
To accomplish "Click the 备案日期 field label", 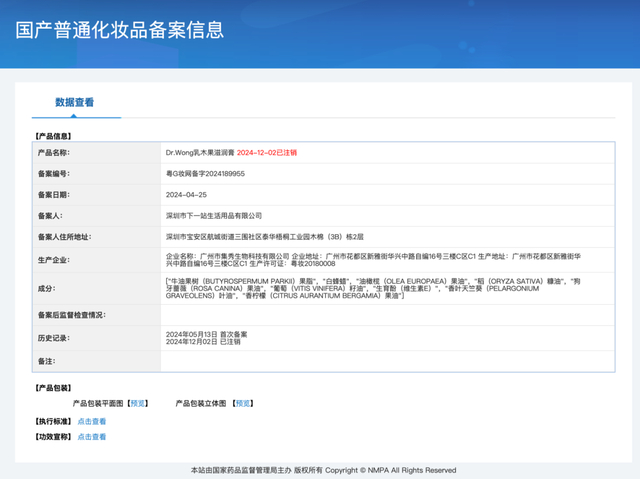I will pos(54,195).
